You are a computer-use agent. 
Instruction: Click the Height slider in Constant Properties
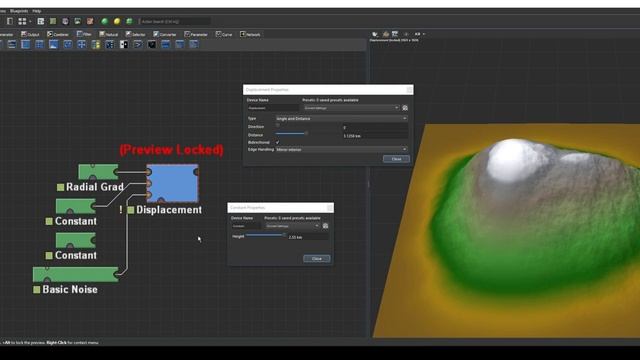coord(266,235)
